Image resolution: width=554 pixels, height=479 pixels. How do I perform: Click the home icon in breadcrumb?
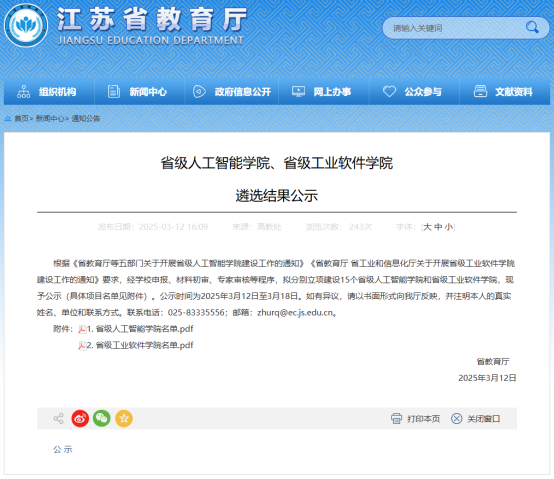tap(8, 119)
